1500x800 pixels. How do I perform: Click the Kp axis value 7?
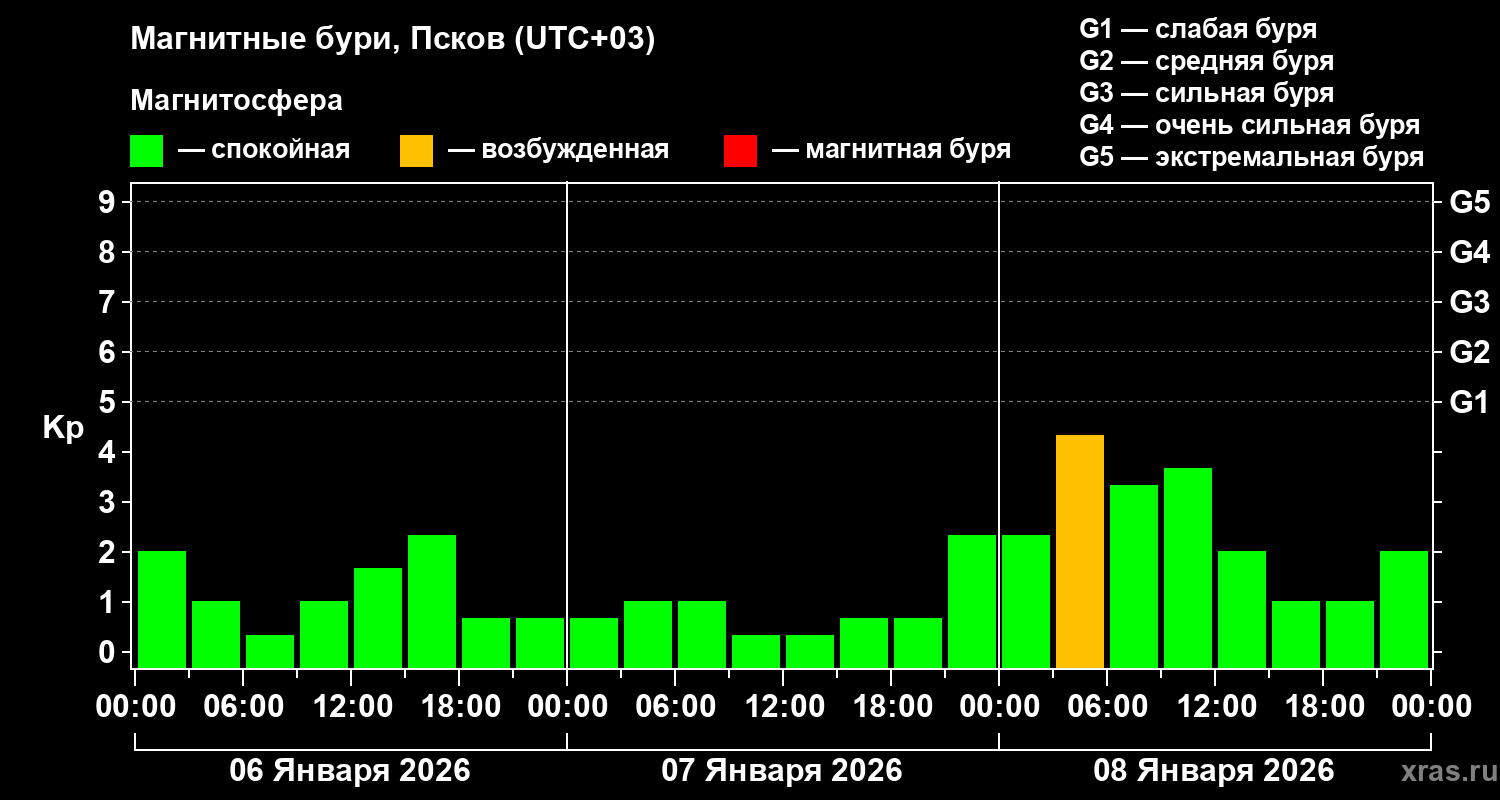109,302
